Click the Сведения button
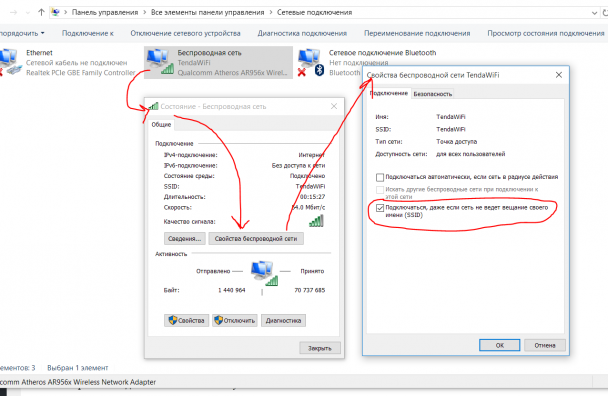This screenshot has width=608, height=396. (185, 239)
